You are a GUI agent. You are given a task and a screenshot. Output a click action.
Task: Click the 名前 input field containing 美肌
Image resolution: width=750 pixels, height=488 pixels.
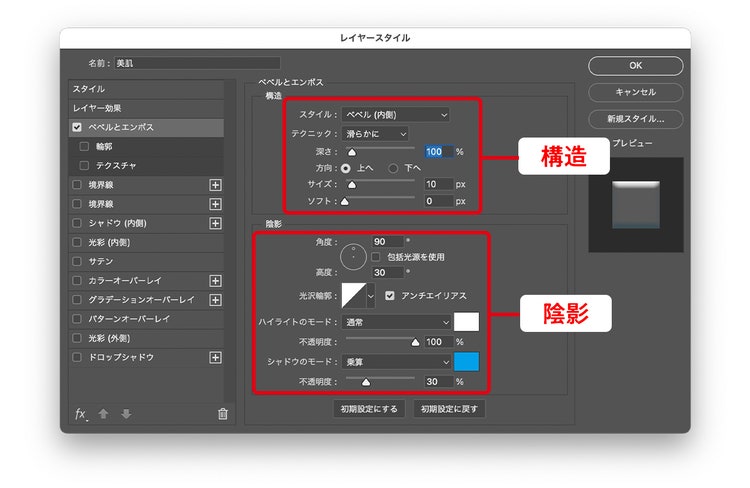(x=197, y=63)
